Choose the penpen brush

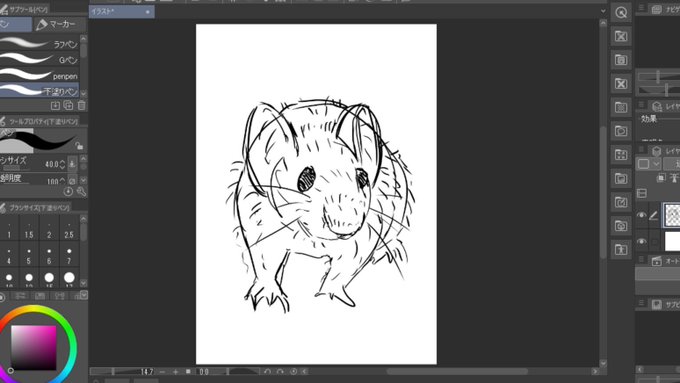[39, 75]
